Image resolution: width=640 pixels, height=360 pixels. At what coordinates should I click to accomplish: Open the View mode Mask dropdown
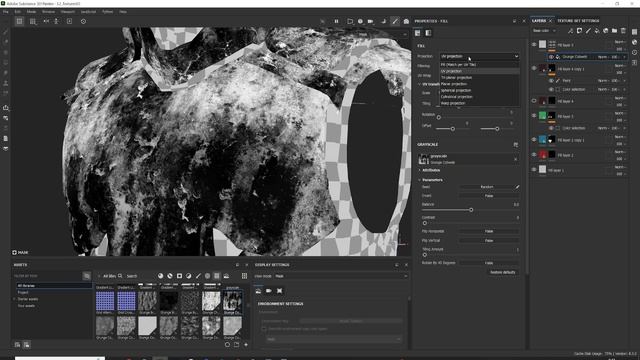pyautogui.click(x=340, y=276)
